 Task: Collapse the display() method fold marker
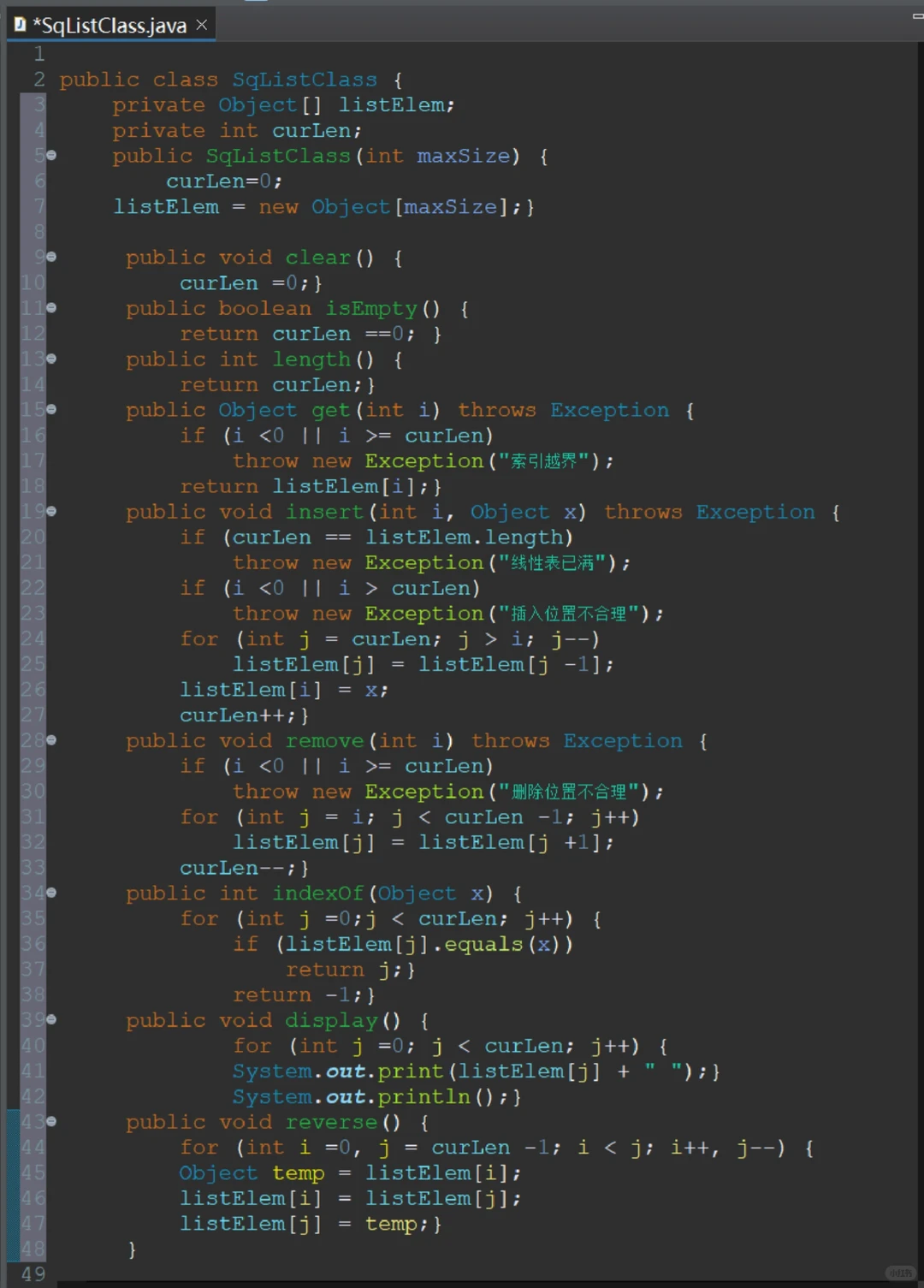[x=51, y=1019]
